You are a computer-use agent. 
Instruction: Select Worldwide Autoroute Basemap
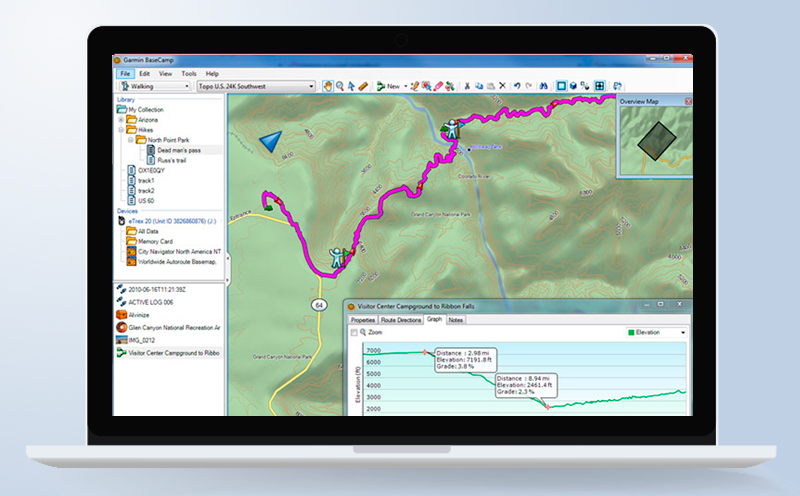177,262
